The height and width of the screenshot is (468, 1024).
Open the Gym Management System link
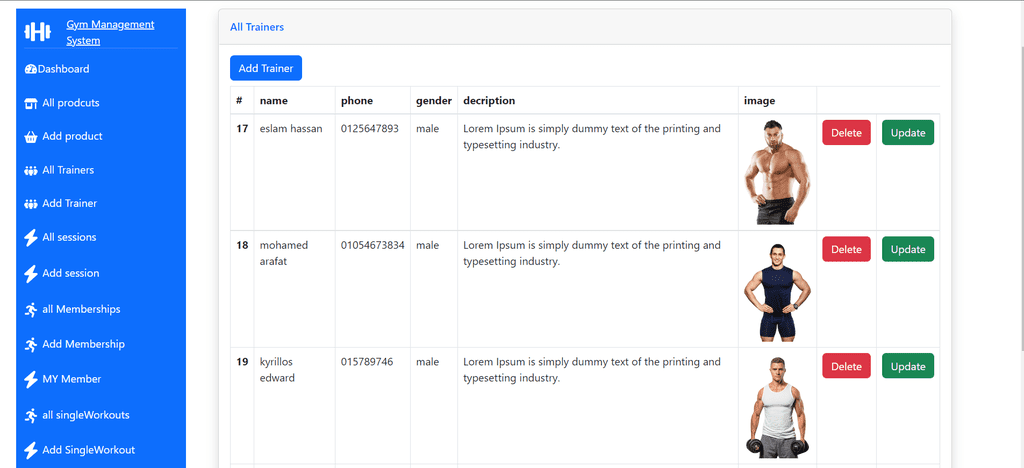110,33
